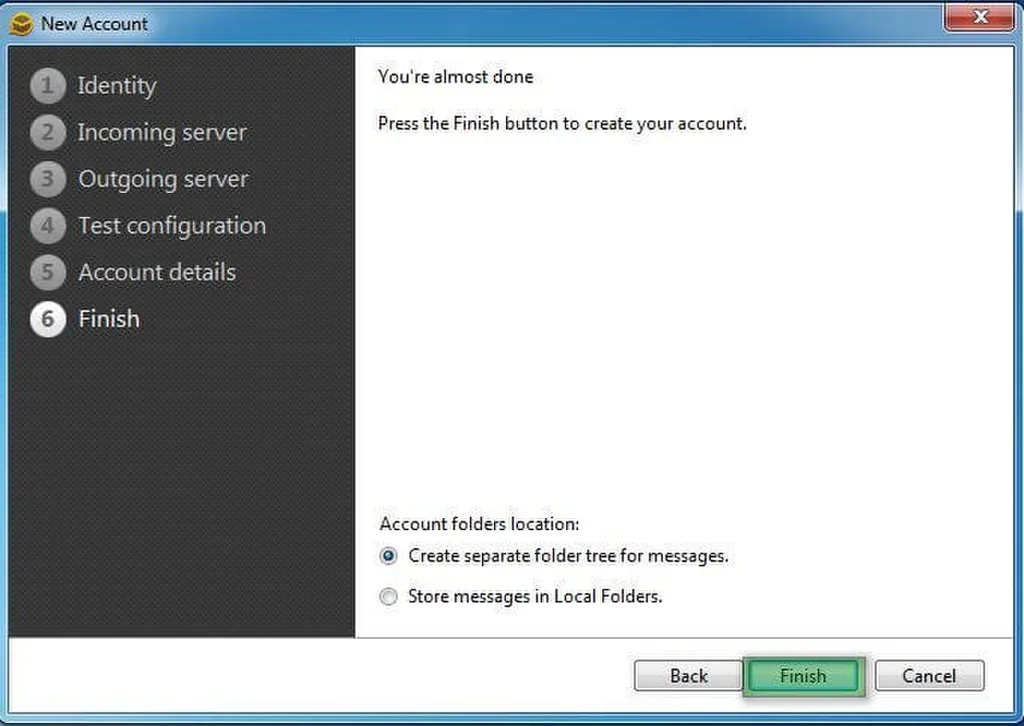Click step number 6 circle icon
Screen dimensions: 1024x726
pos(48,319)
